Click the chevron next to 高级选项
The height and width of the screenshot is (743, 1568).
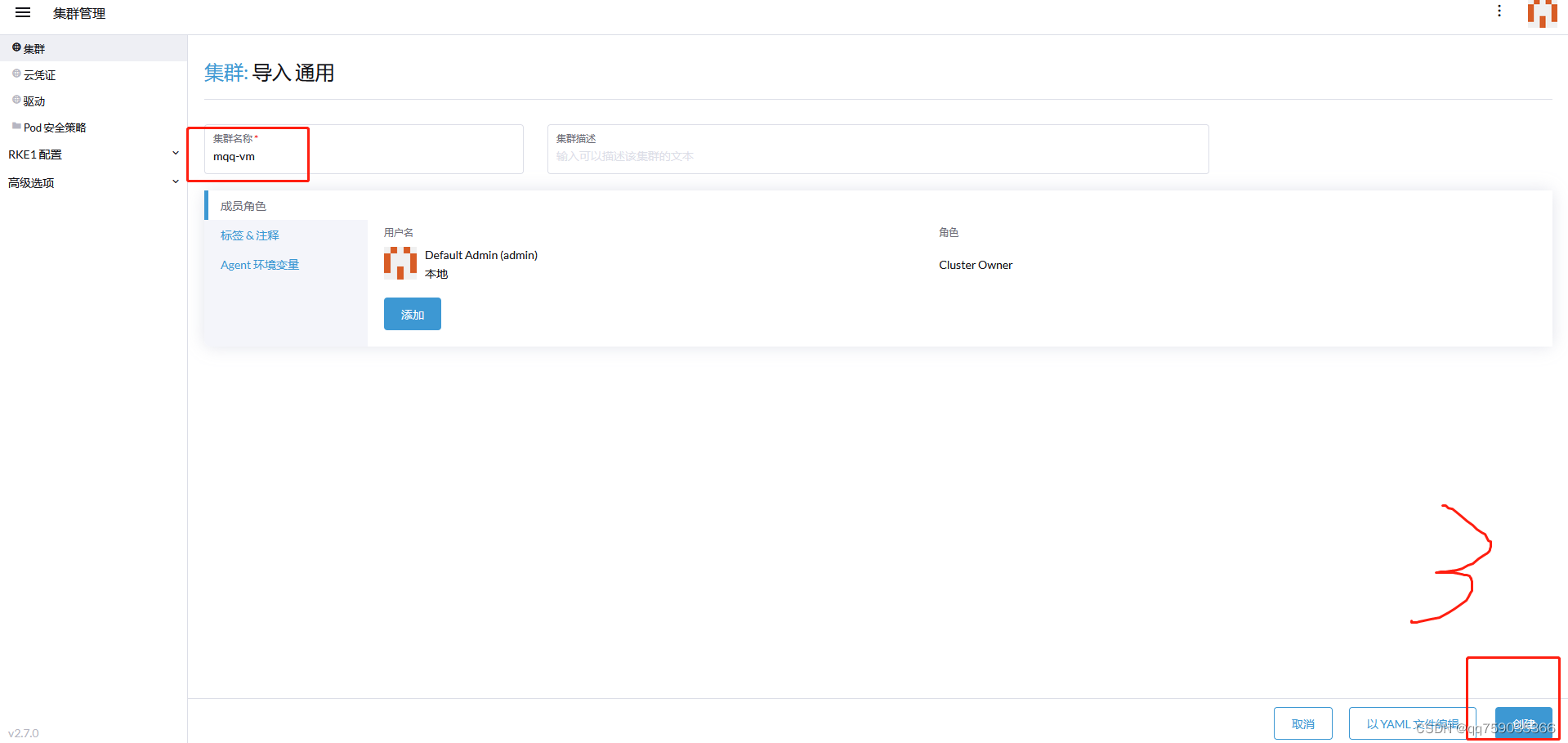pyautogui.click(x=176, y=181)
